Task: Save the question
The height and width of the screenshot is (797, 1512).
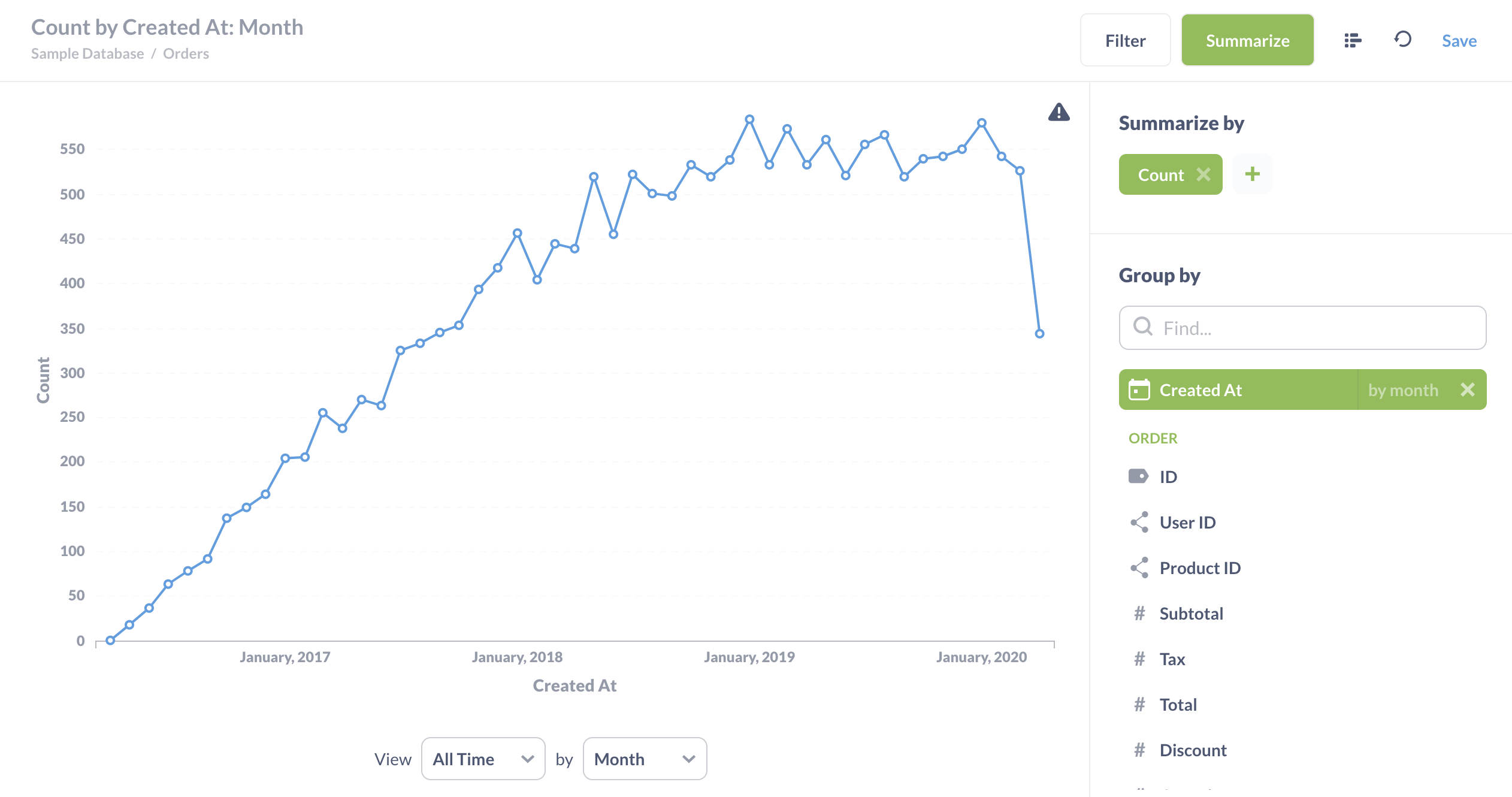Action: (1459, 41)
